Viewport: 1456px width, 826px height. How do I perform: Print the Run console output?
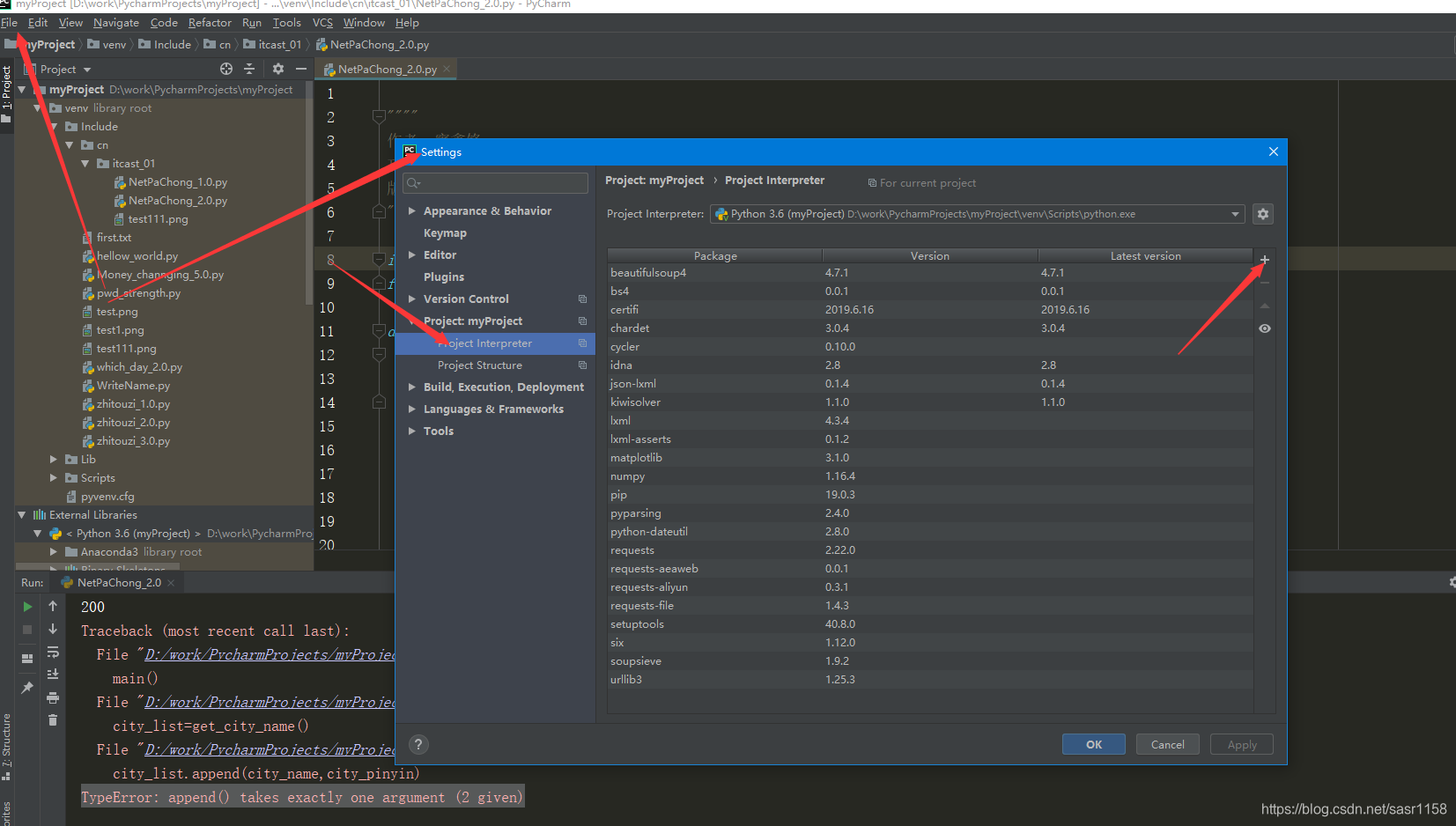tap(53, 697)
